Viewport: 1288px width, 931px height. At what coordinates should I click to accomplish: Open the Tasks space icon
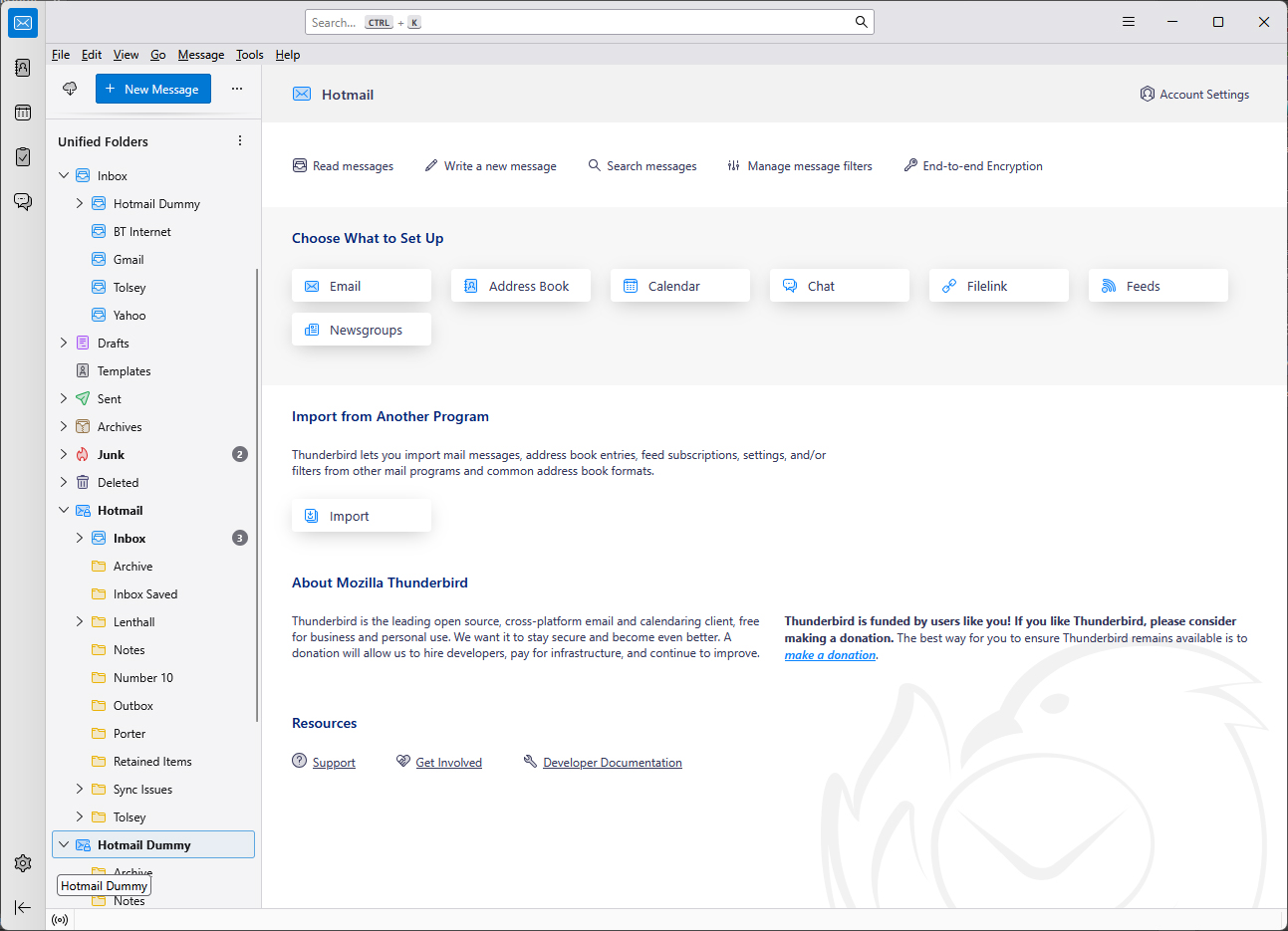pyautogui.click(x=23, y=156)
